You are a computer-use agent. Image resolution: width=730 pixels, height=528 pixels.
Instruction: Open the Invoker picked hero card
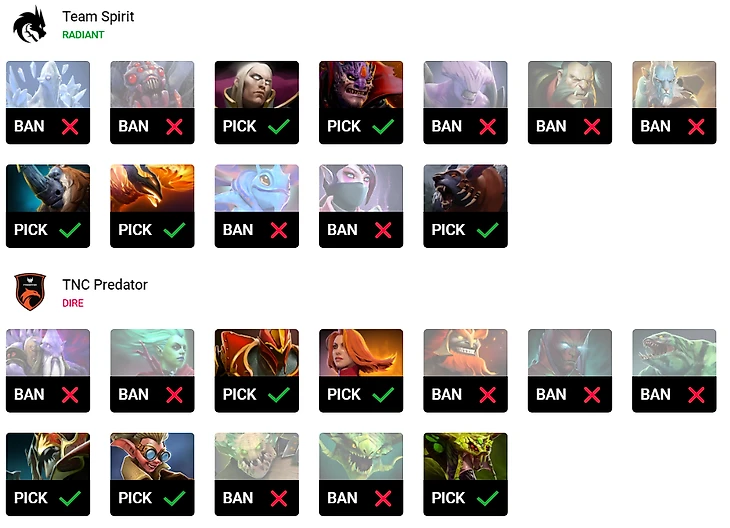(256, 85)
